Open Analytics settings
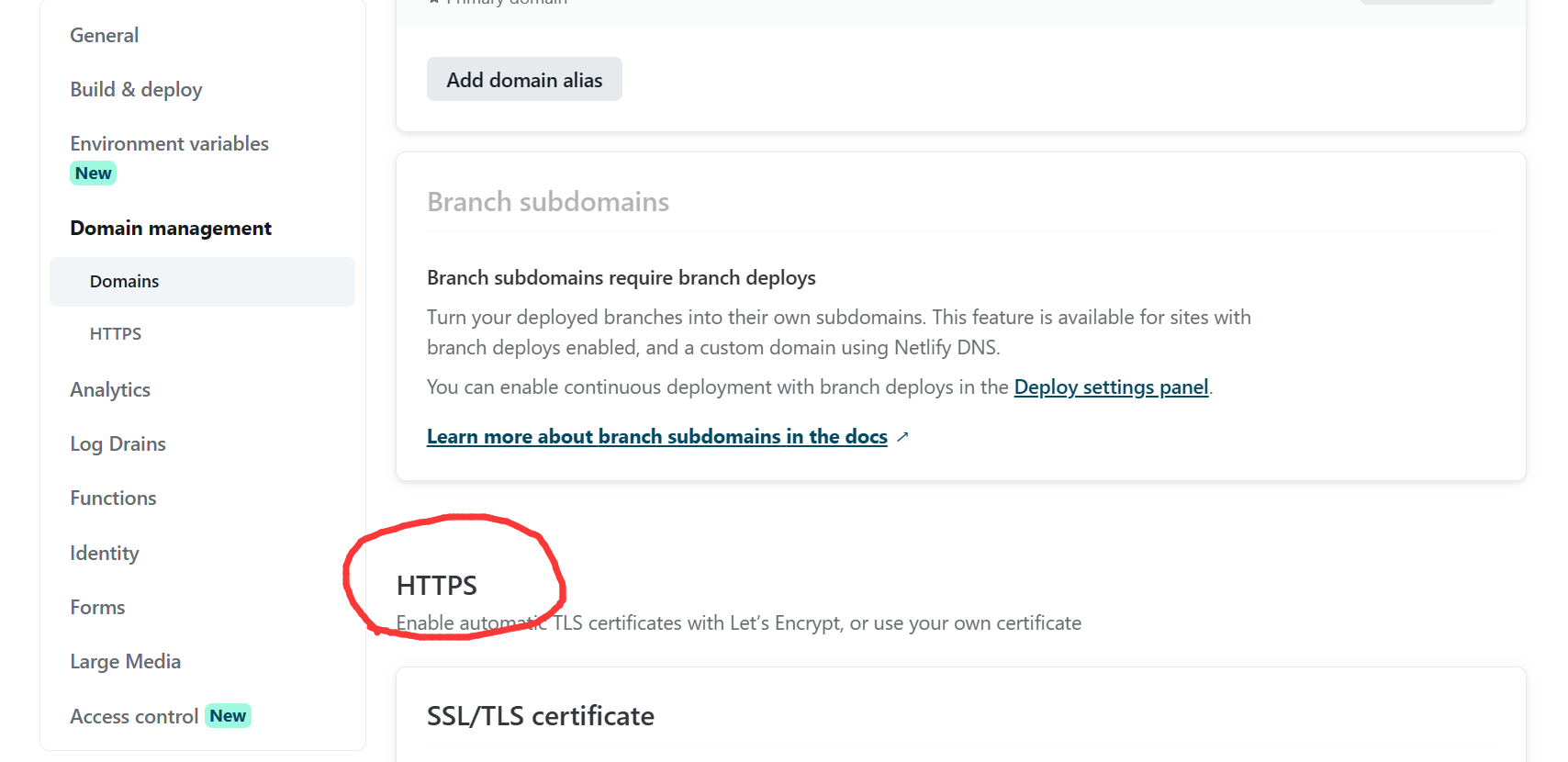Image resolution: width=1568 pixels, height=762 pixels. 110,390
